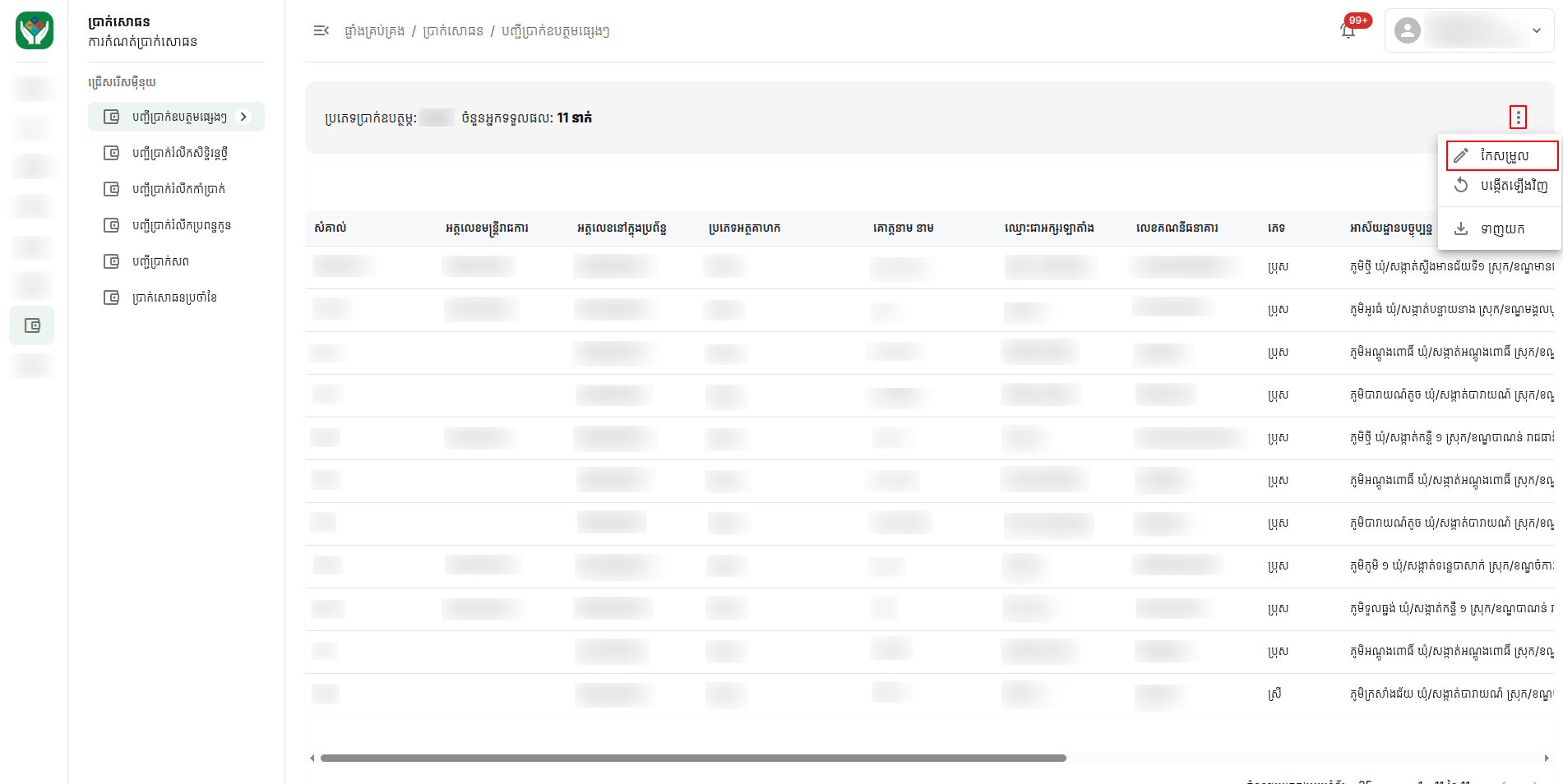The image size is (1563, 784).
Task: Click the user avatar icon
Action: coord(1408,30)
